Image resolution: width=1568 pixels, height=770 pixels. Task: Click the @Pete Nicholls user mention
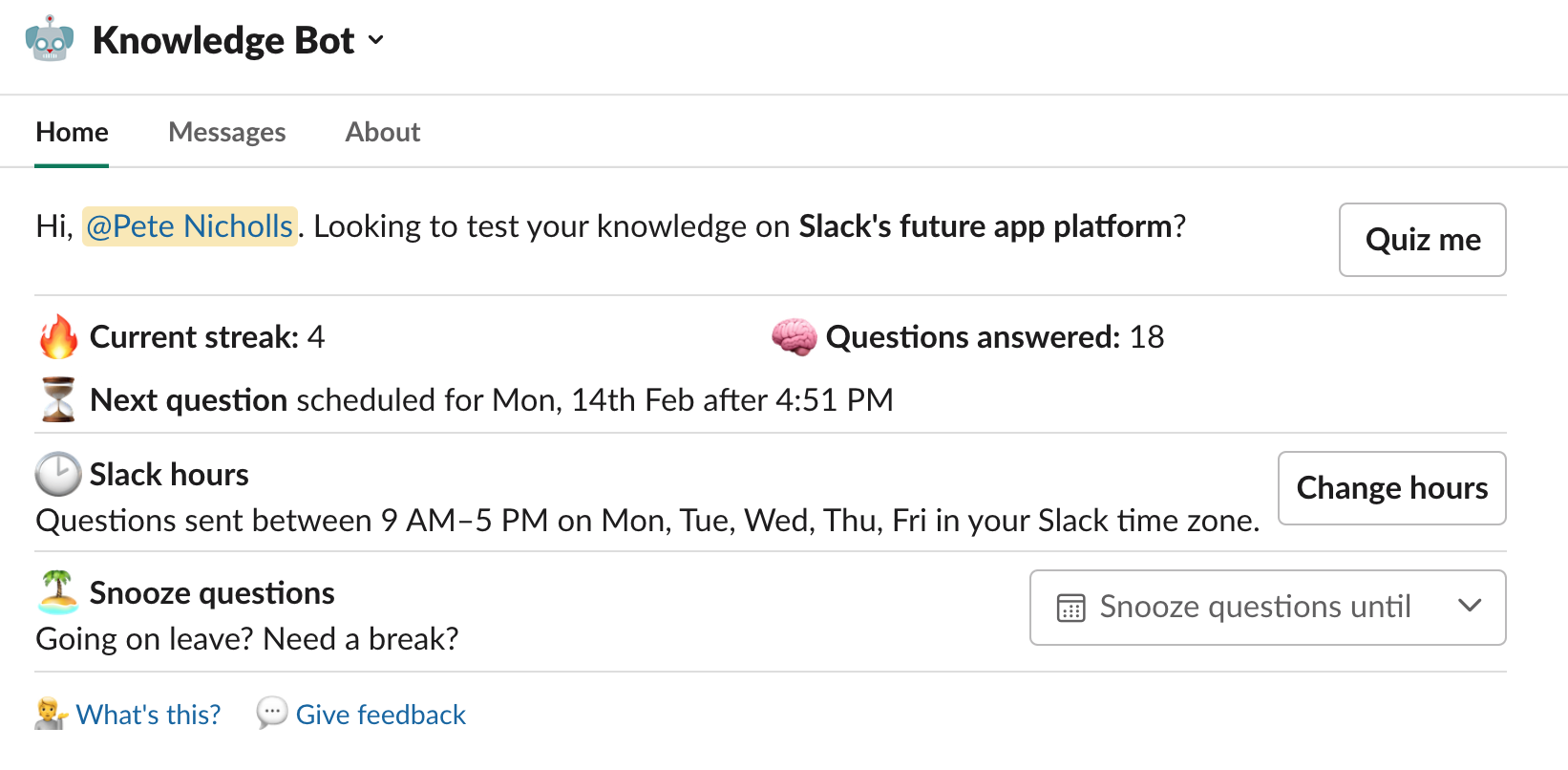tap(190, 226)
